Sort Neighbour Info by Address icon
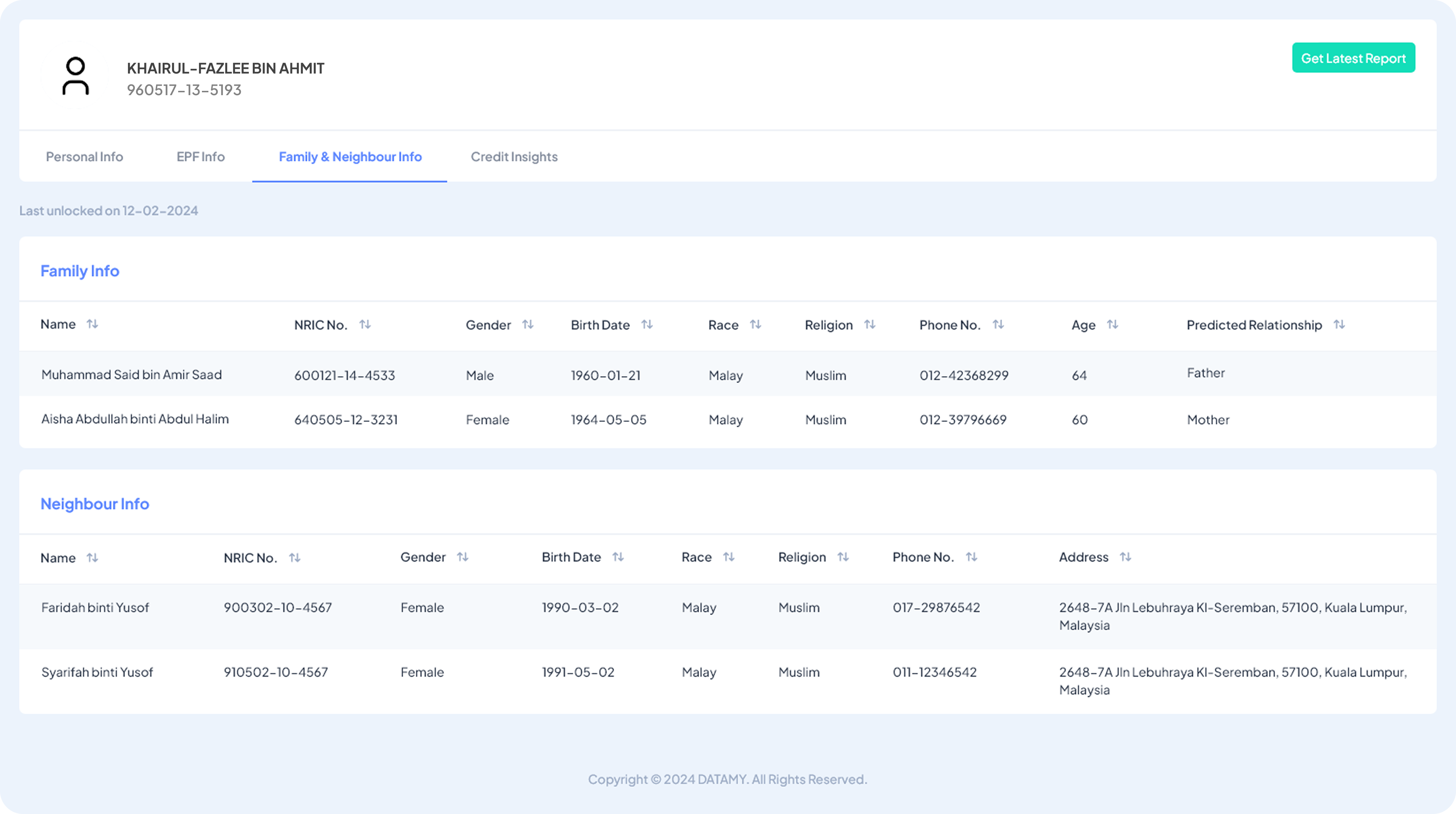 click(x=1125, y=557)
